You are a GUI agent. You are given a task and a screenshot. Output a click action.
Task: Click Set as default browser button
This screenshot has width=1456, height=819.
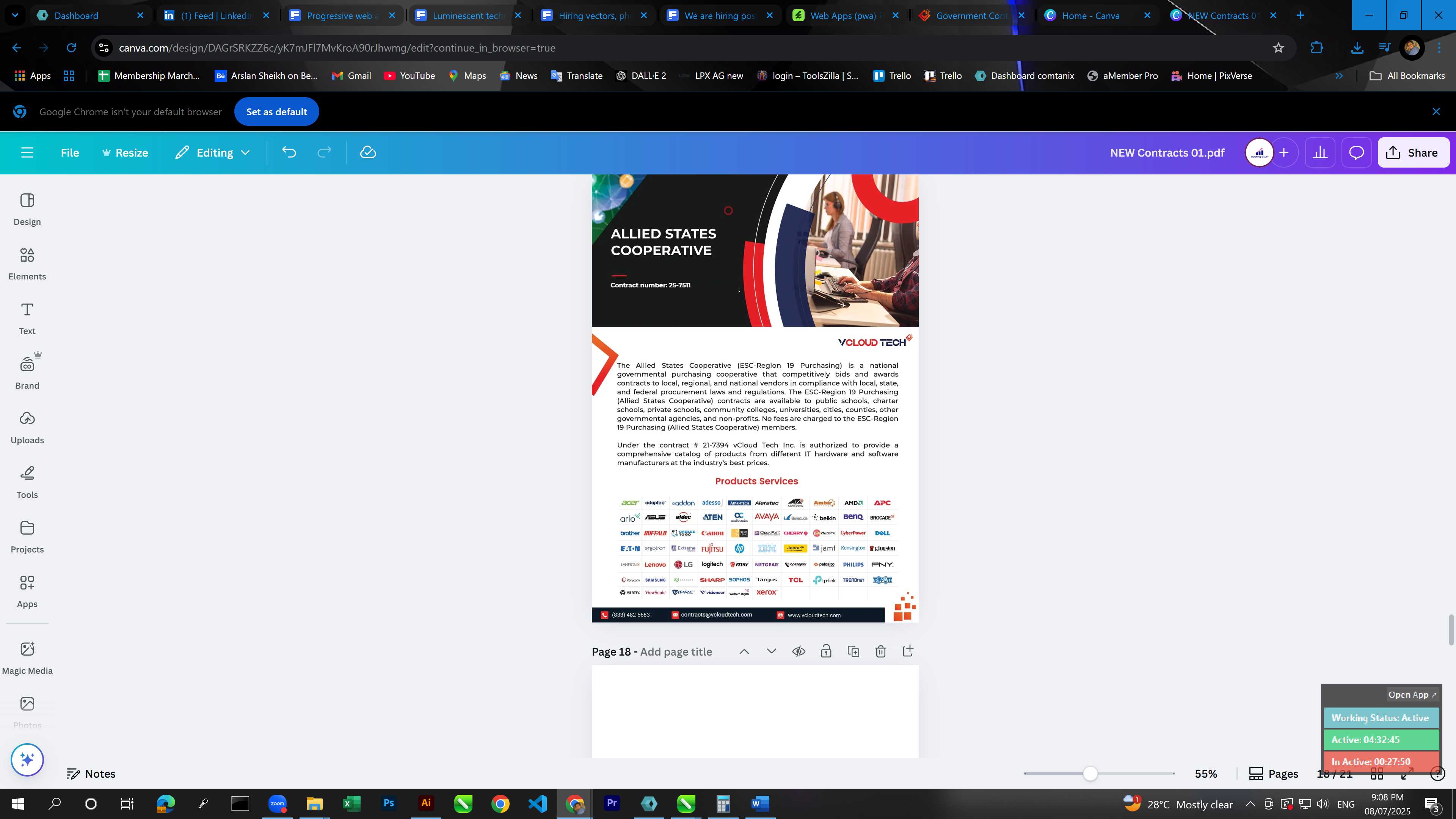[276, 112]
